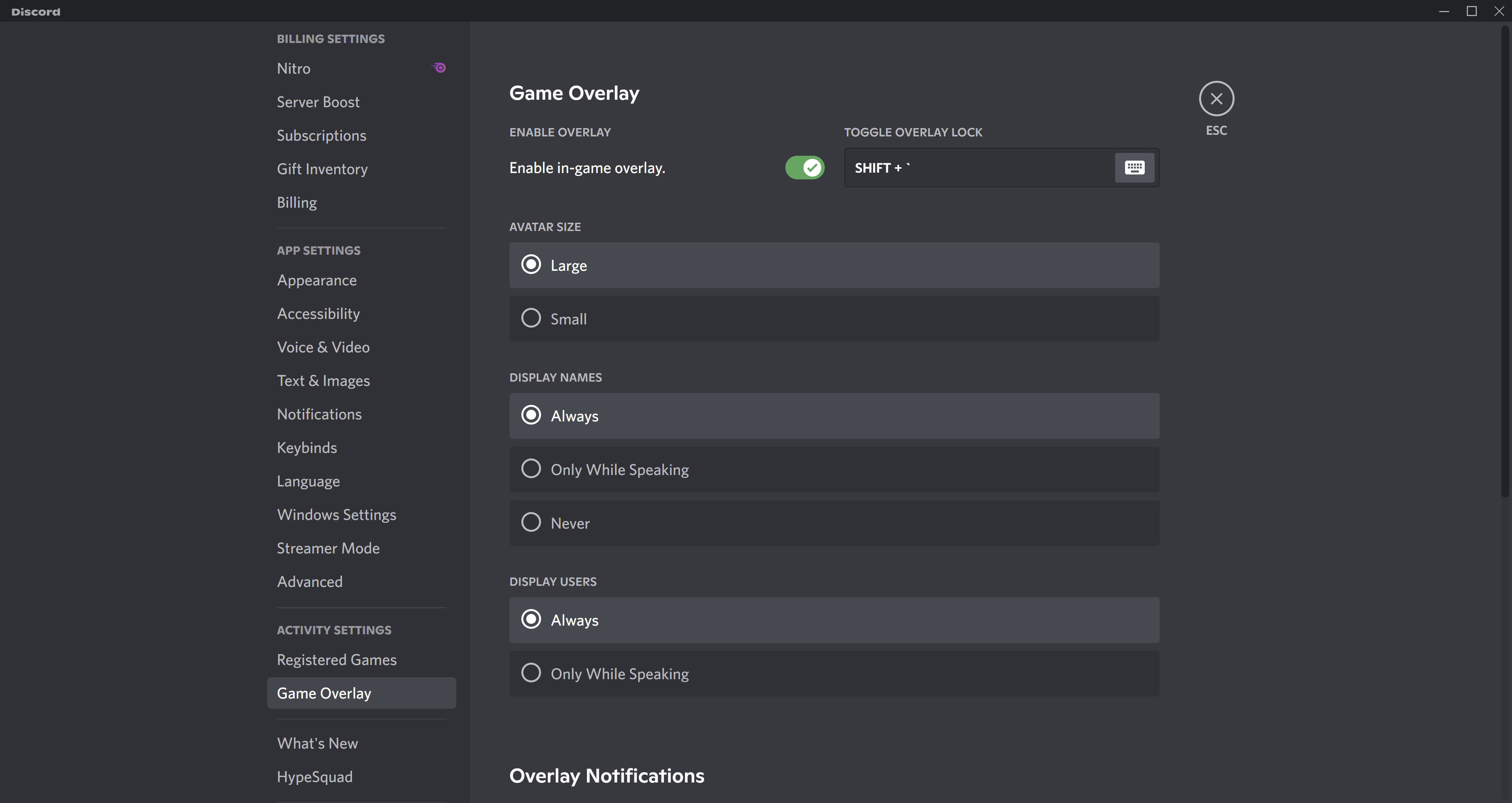Click the ESC close settings circle icon

[x=1216, y=99]
